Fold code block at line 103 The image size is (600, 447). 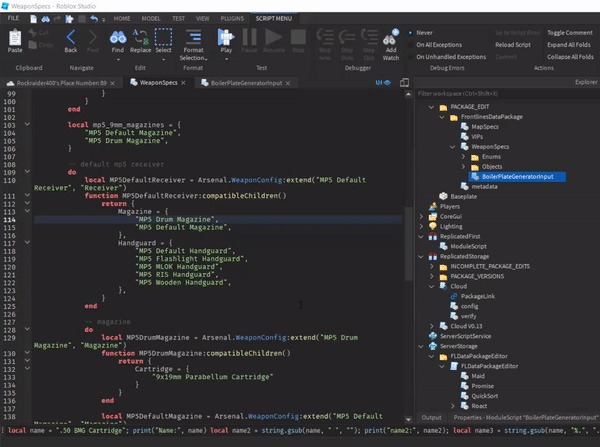click(27, 124)
